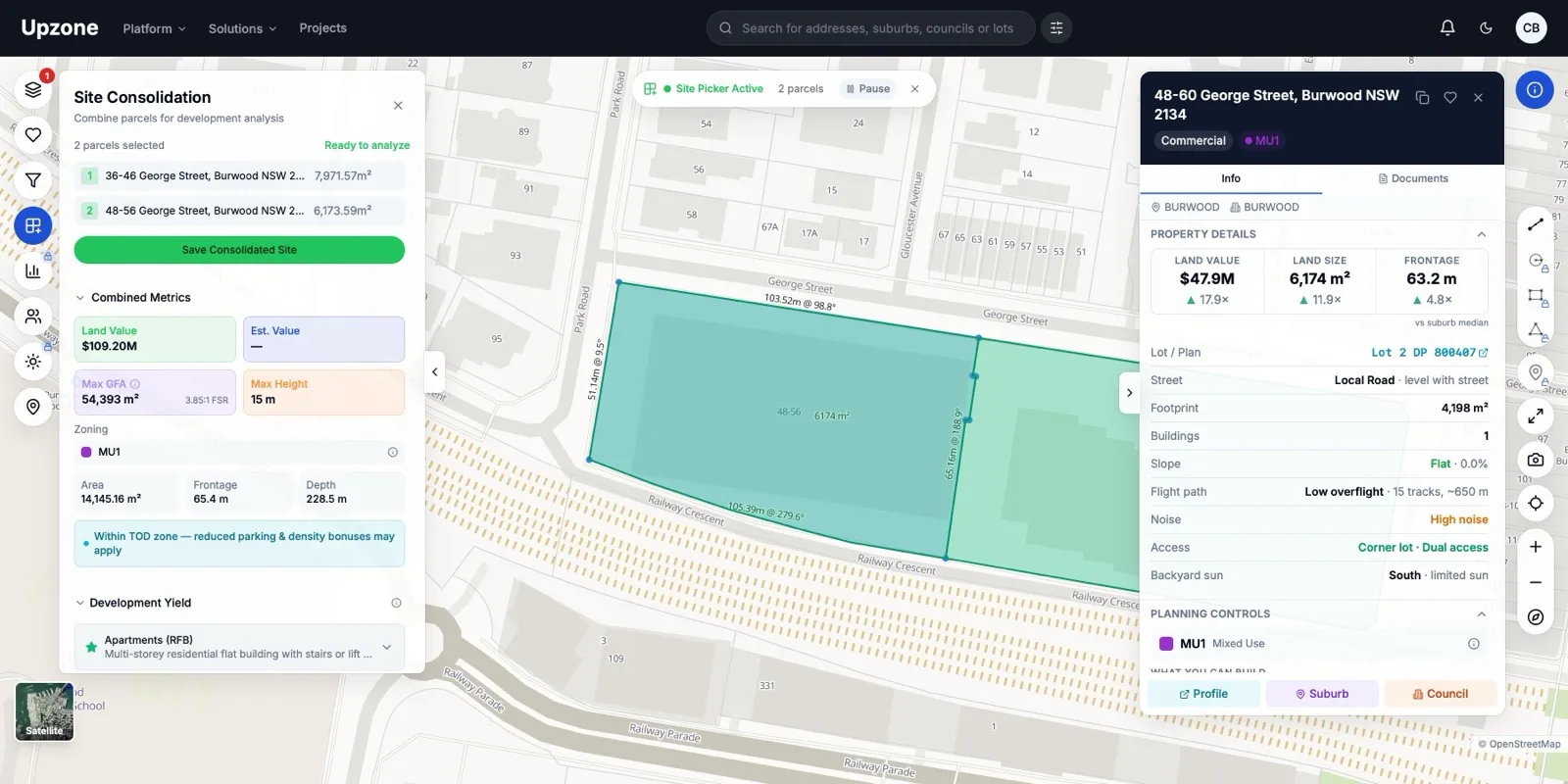Viewport: 1568px width, 784px height.
Task: Open Suburb button
Action: click(1322, 694)
